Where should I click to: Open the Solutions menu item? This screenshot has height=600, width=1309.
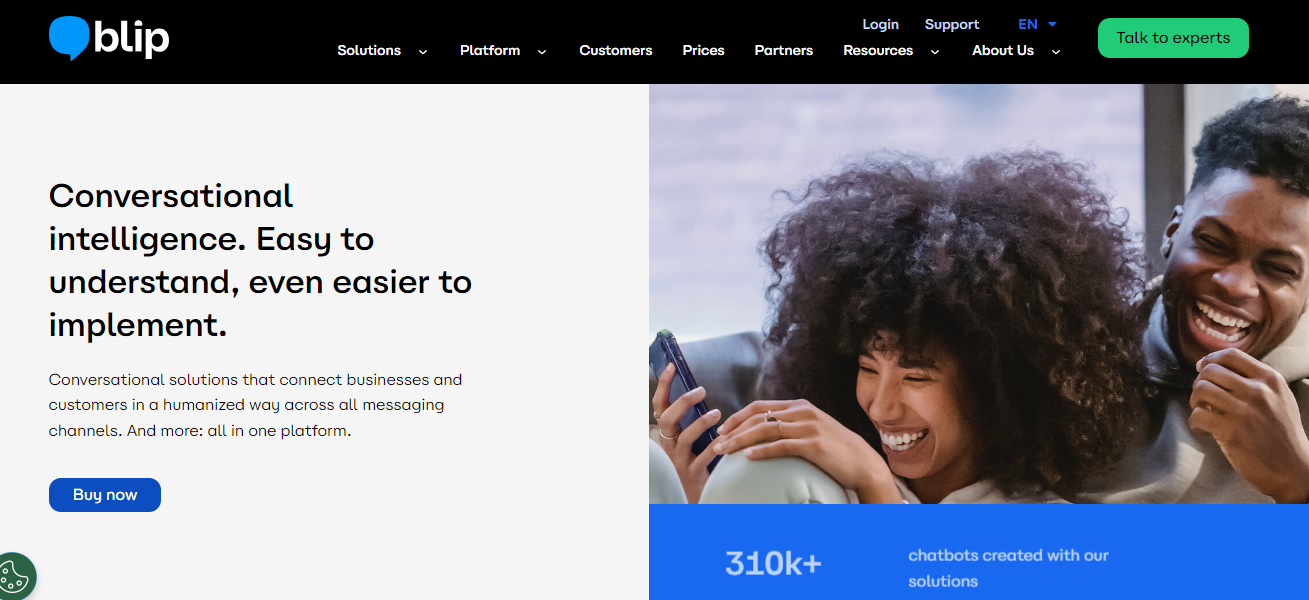(369, 50)
